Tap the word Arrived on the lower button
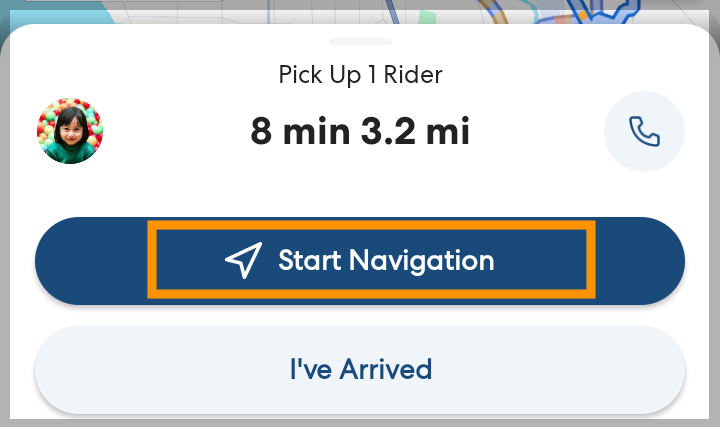 point(386,369)
